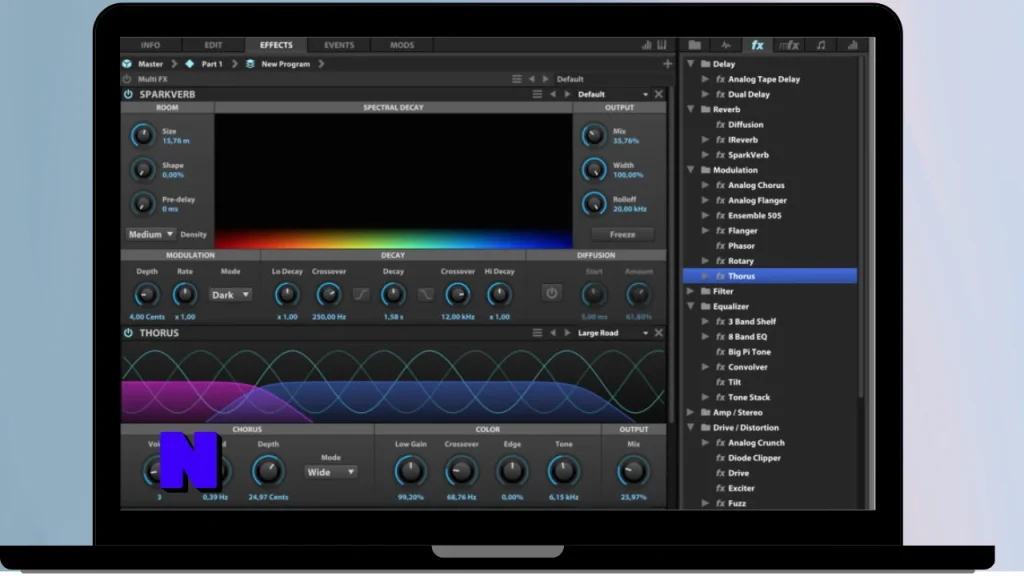This screenshot has width=1024, height=576.
Task: Click the mixer bars icon beside MODS
Action: (647, 45)
